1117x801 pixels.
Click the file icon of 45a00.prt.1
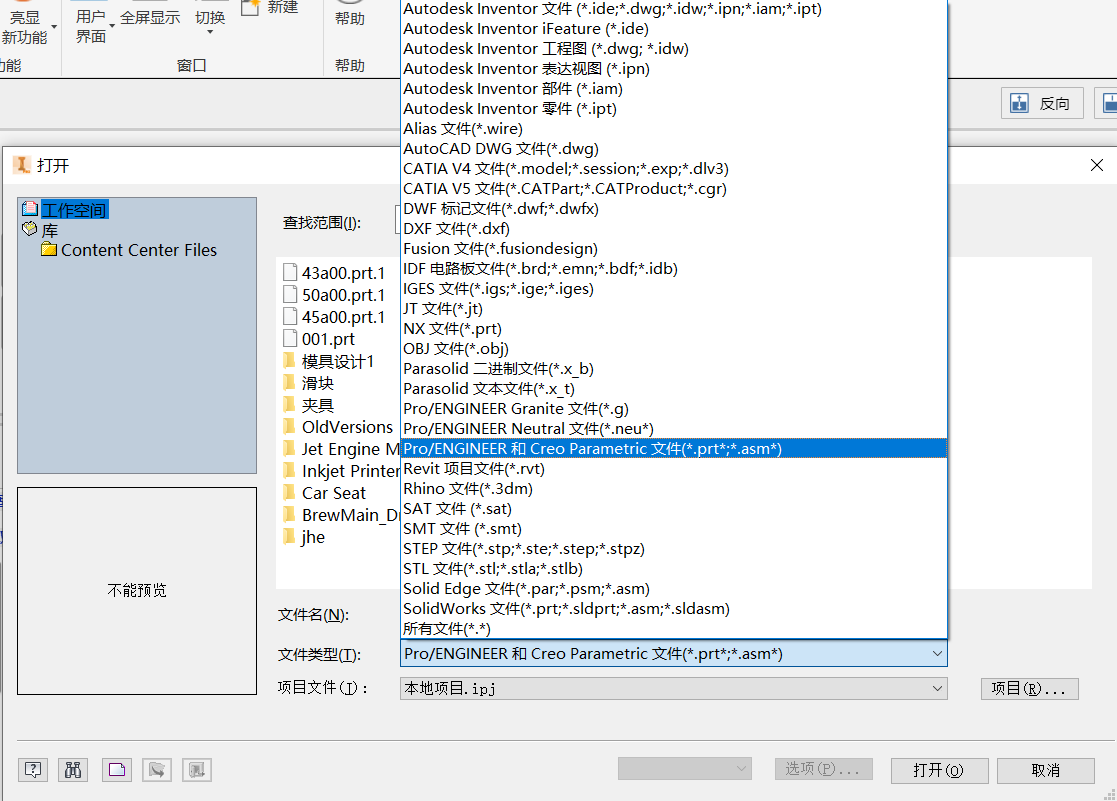[x=290, y=316]
